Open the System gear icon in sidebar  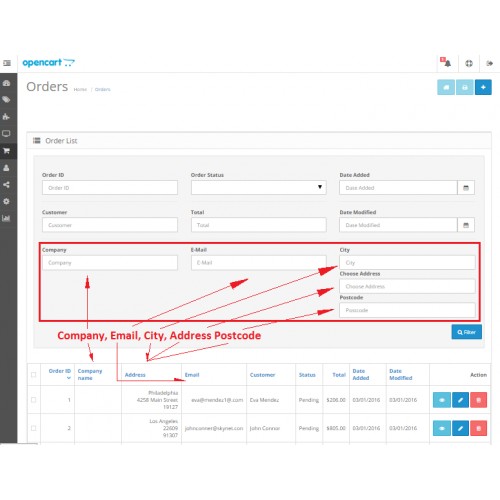pyautogui.click(x=6, y=201)
